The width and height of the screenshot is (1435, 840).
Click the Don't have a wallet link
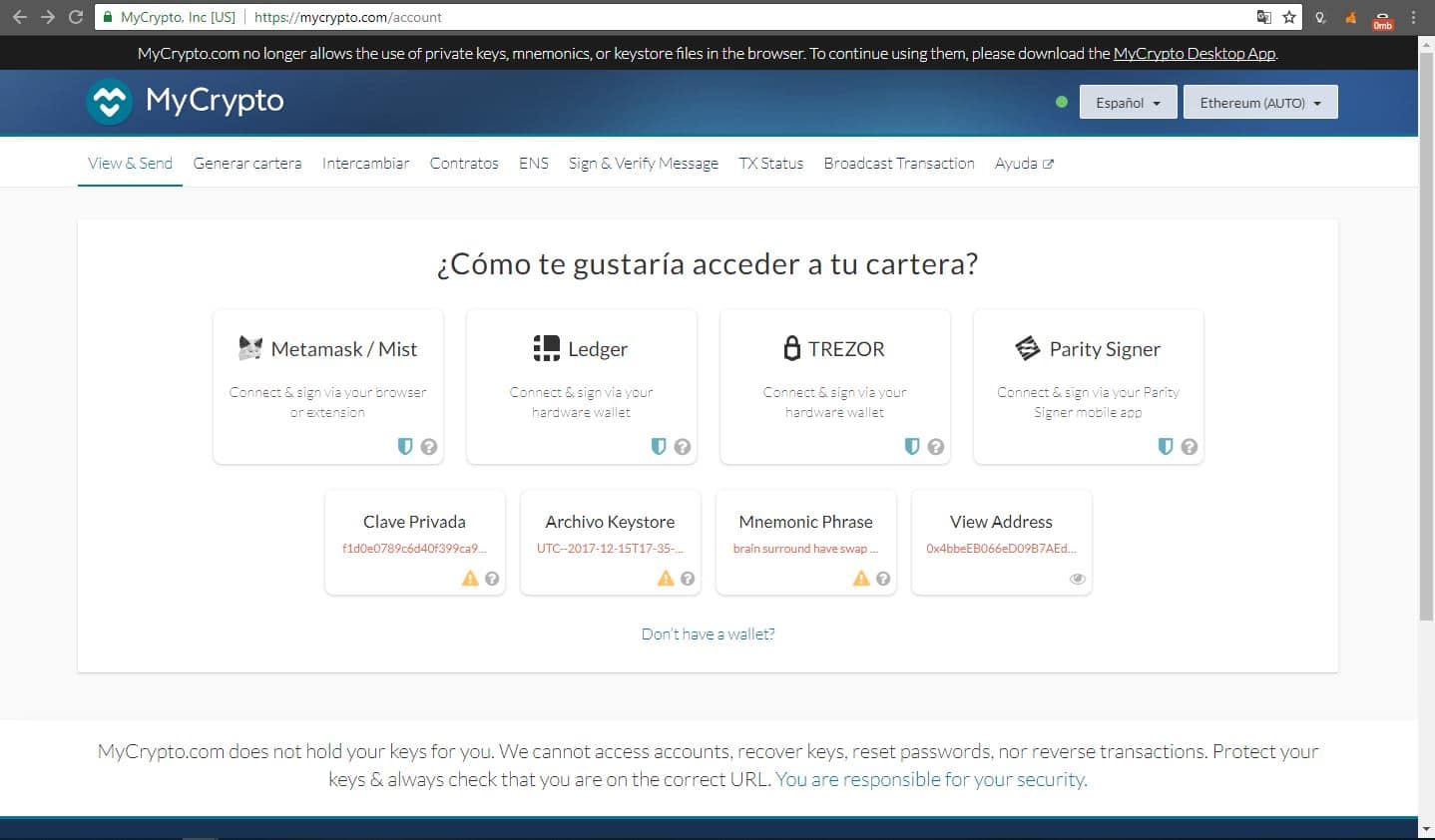[x=708, y=633]
